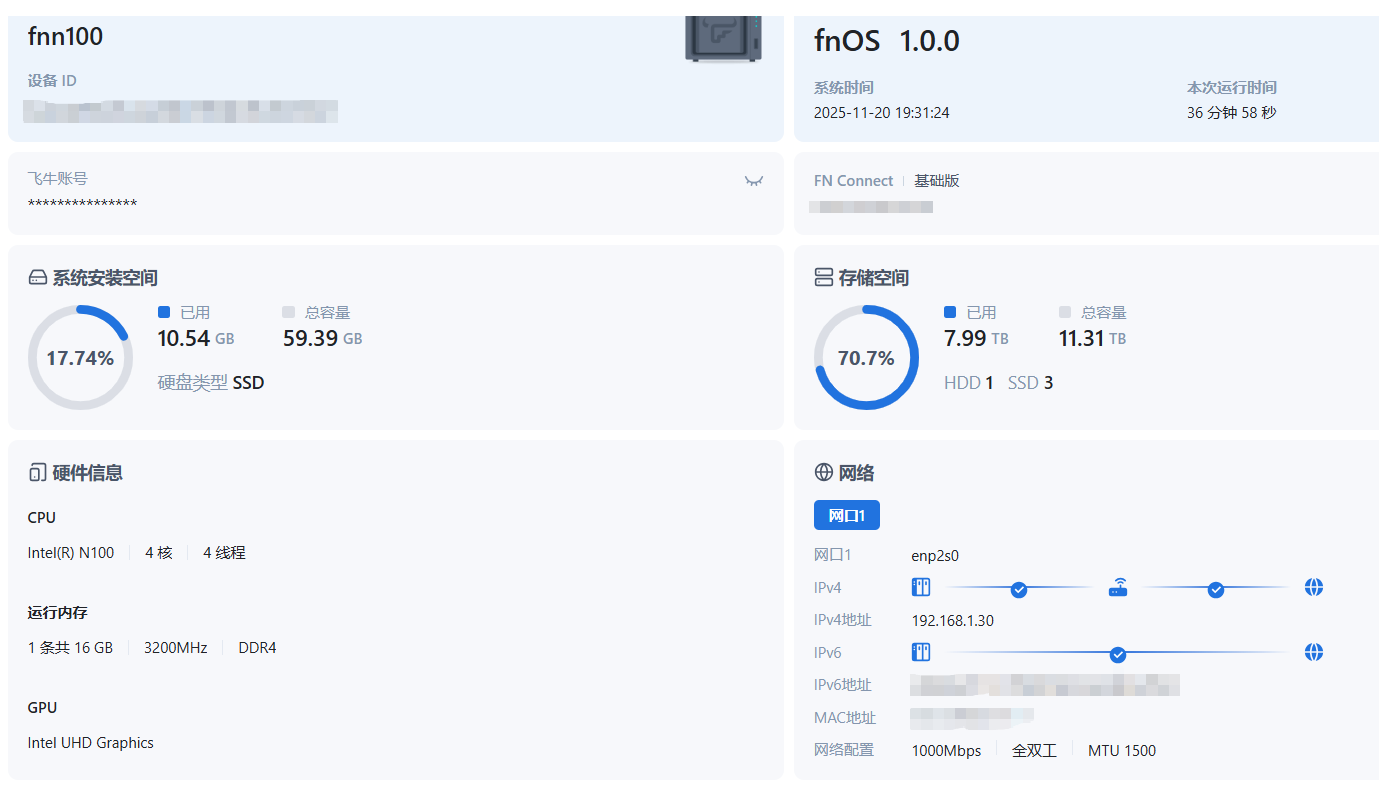Click the DDR4 memory type

click(x=258, y=647)
